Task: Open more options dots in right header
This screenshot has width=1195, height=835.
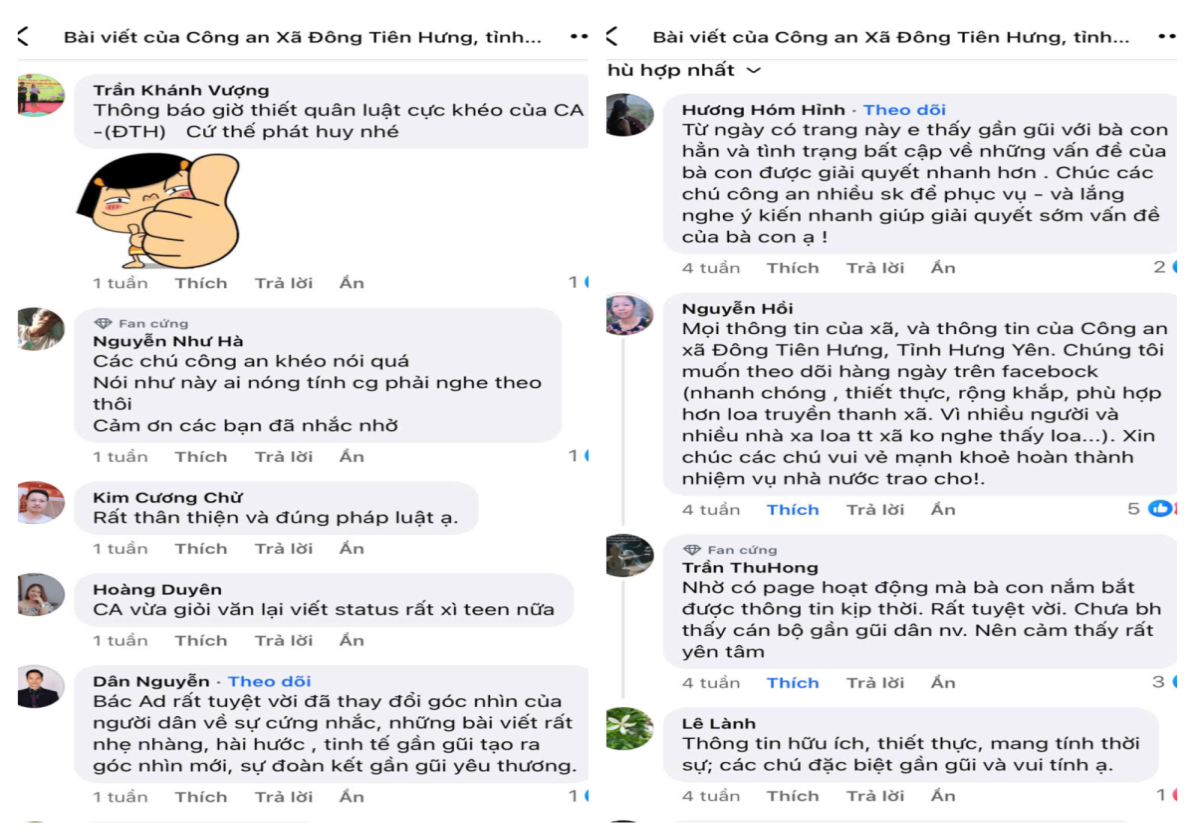Action: pos(1167,37)
